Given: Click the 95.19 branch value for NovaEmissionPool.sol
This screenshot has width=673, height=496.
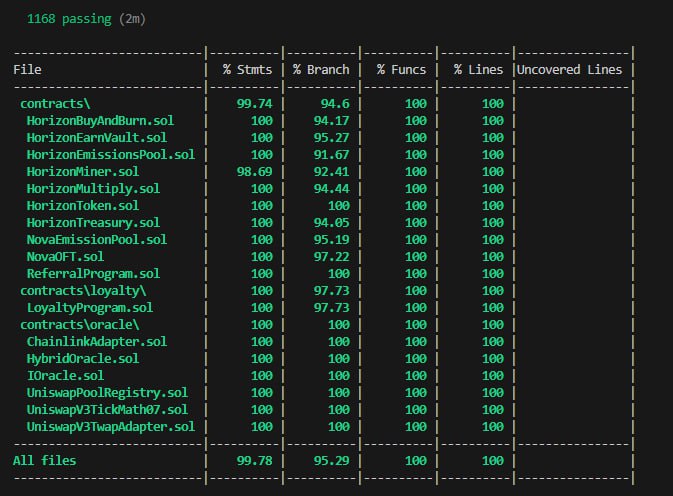Looking at the screenshot, I should [331, 239].
